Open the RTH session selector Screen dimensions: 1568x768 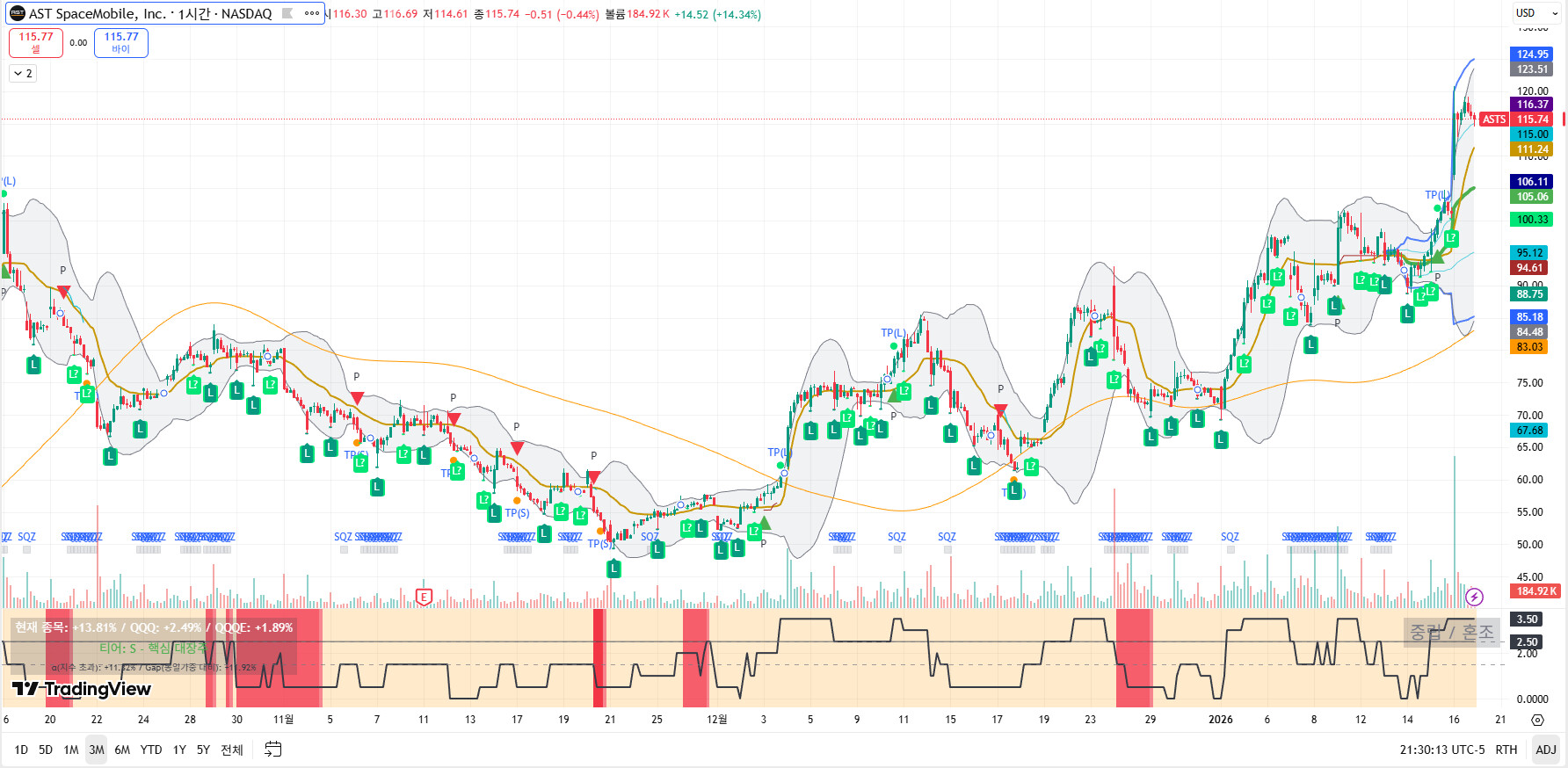pos(1506,750)
